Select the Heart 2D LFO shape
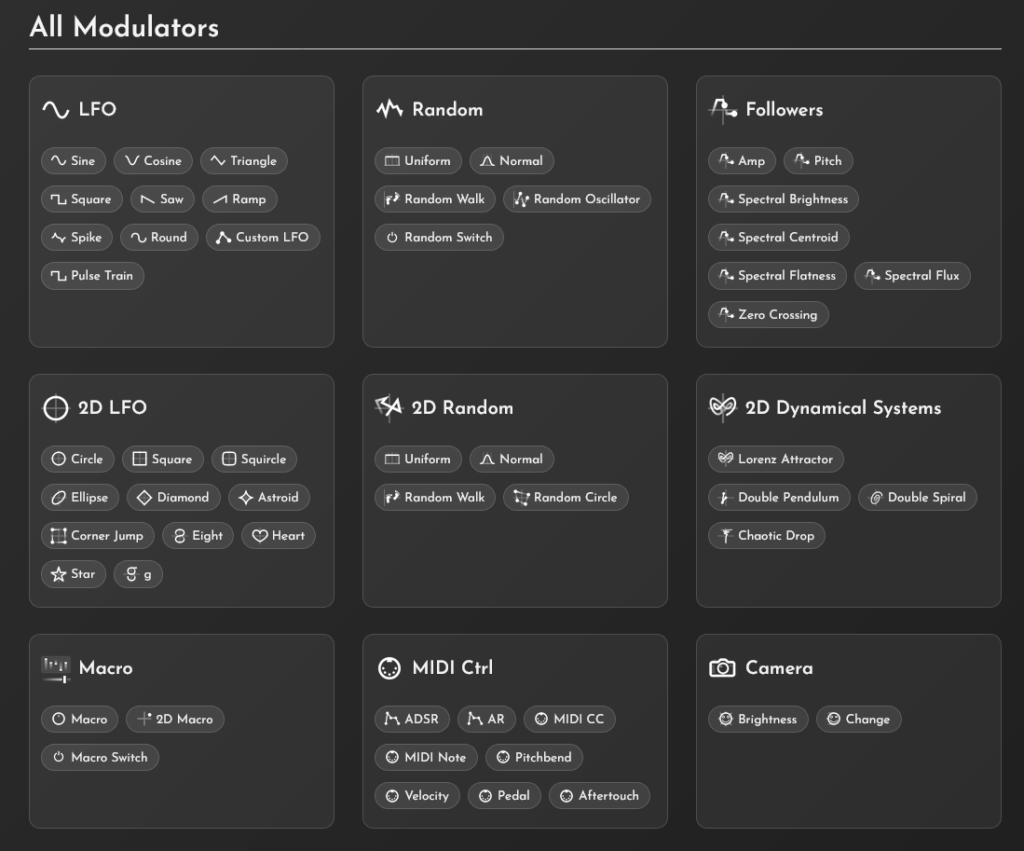Viewport: 1024px width, 851px height. click(x=278, y=536)
